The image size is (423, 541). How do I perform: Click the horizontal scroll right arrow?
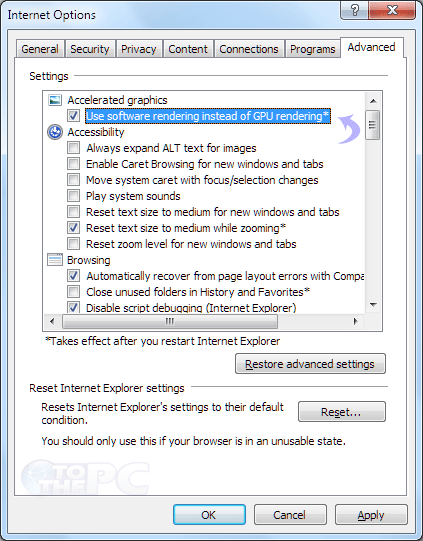(x=356, y=322)
